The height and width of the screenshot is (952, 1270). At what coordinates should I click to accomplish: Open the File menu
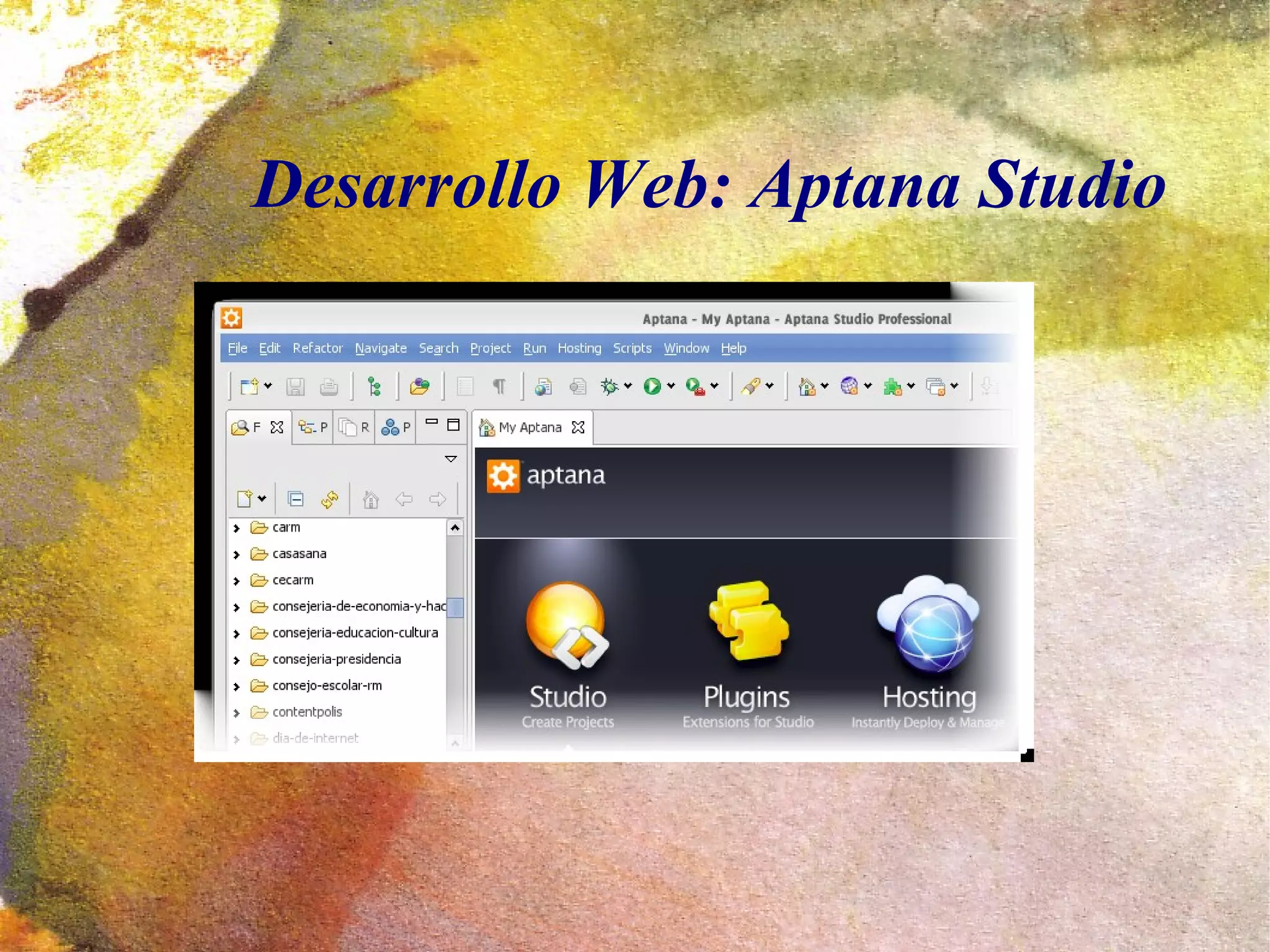pos(238,349)
